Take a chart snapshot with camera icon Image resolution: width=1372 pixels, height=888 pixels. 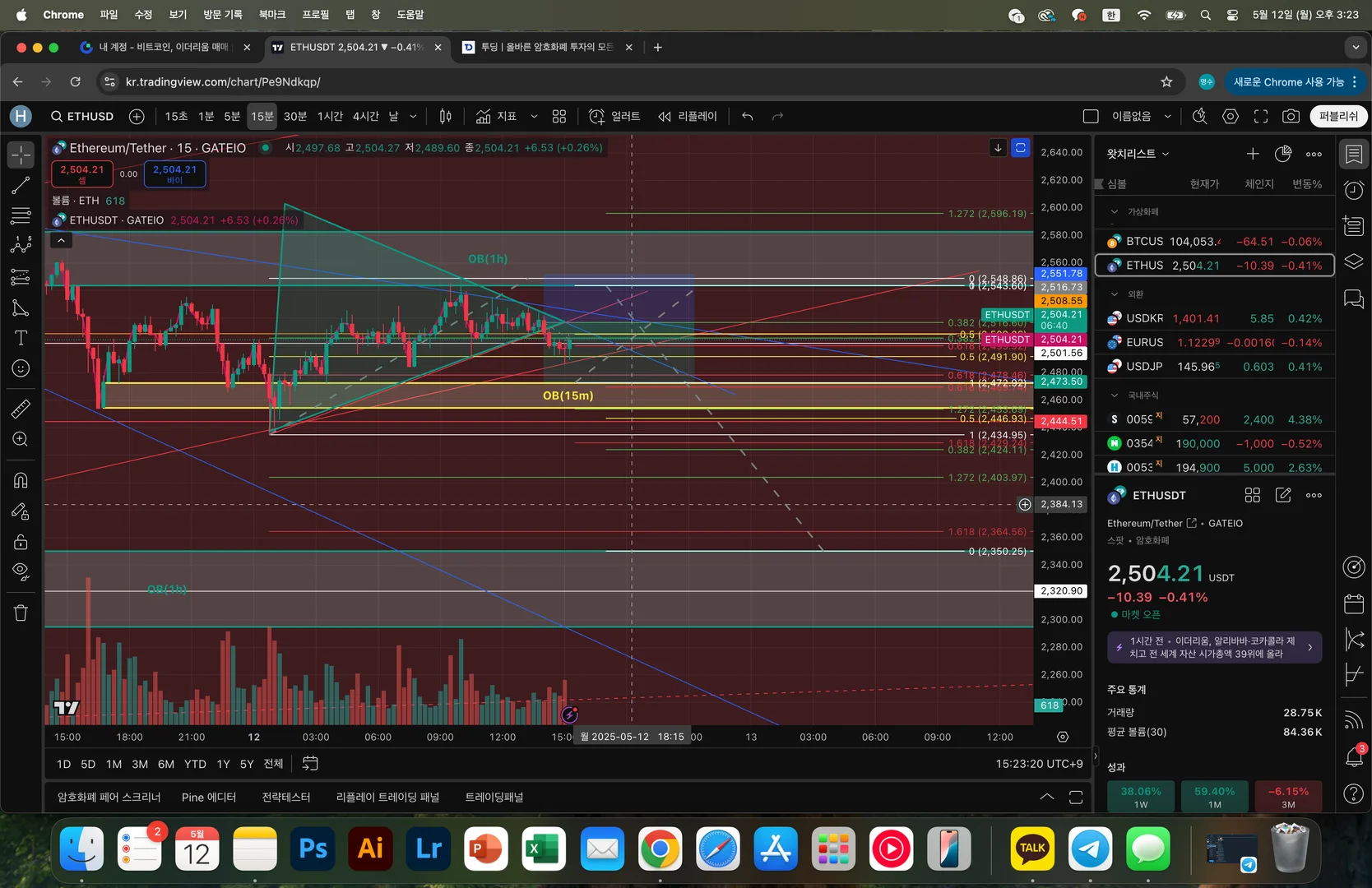[x=1291, y=117]
